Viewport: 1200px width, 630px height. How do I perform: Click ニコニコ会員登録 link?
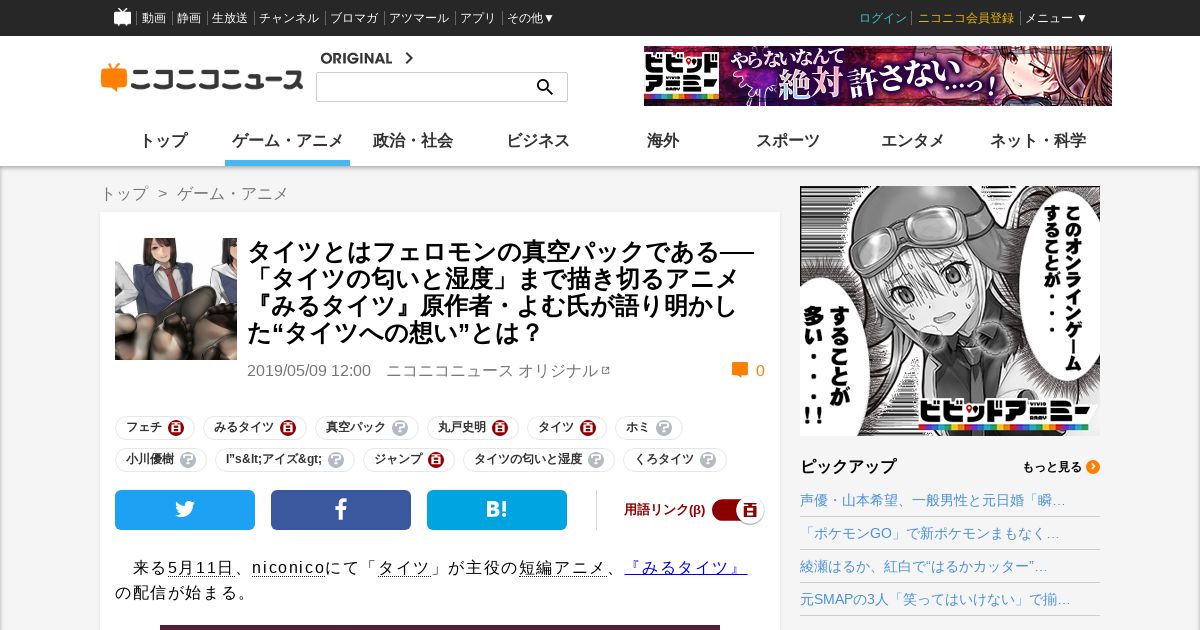[966, 18]
